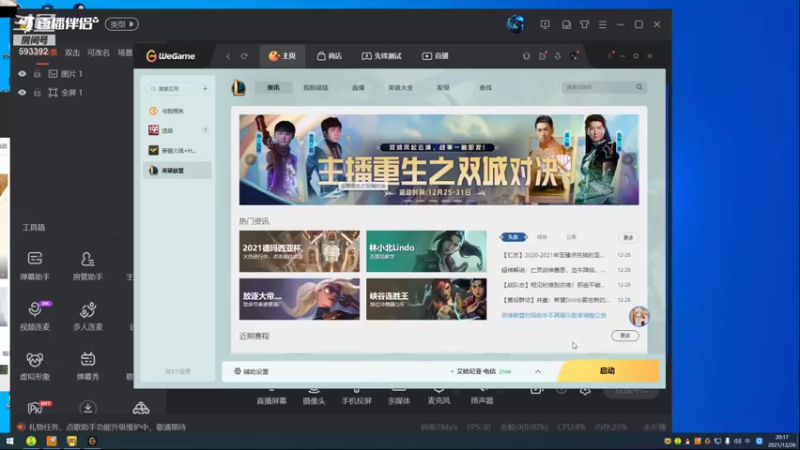
Task: Open the 房管助手 tool
Action: 88,265
